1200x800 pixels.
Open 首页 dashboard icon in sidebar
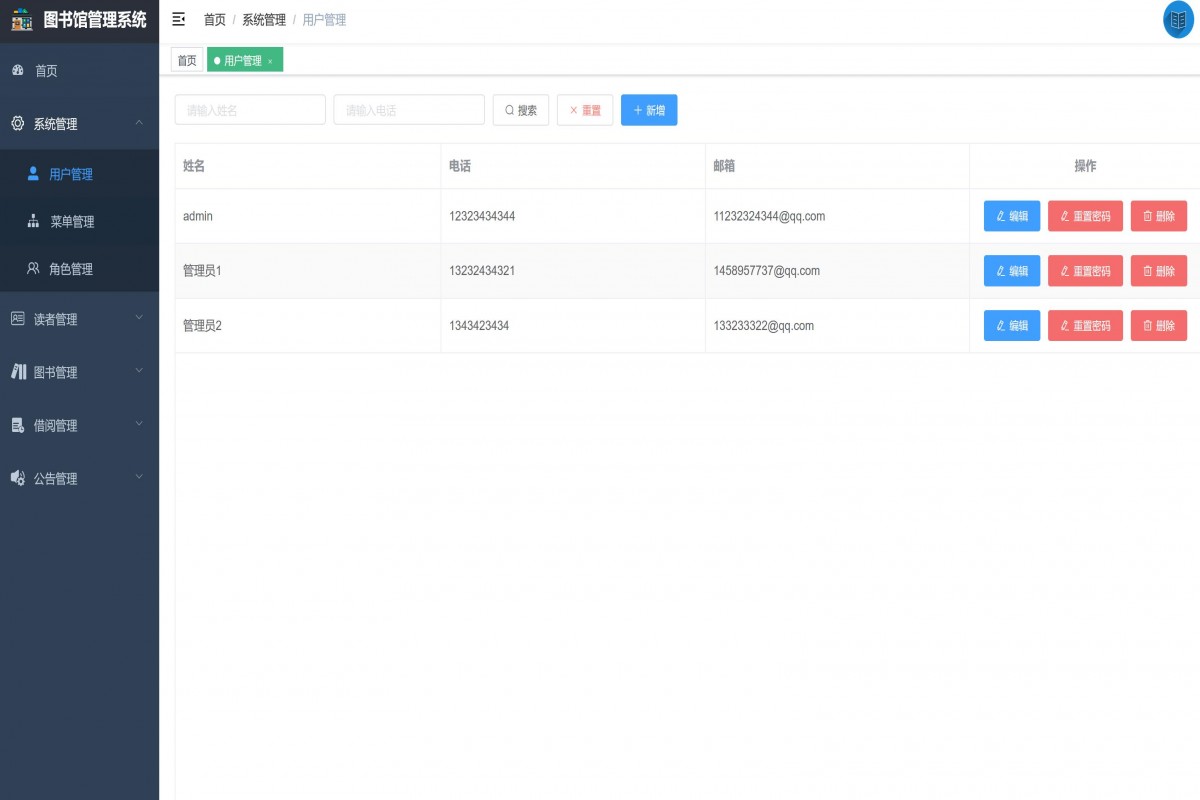[x=18, y=71]
